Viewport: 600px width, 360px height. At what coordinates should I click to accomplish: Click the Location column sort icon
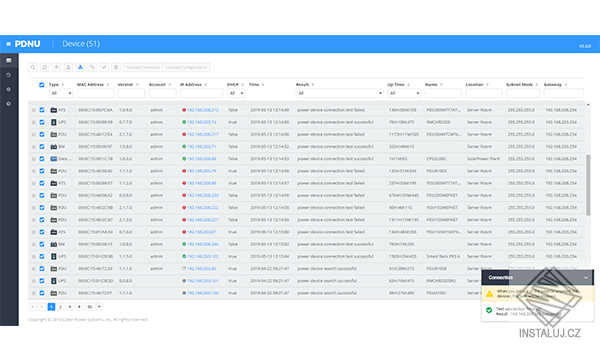[x=487, y=85]
